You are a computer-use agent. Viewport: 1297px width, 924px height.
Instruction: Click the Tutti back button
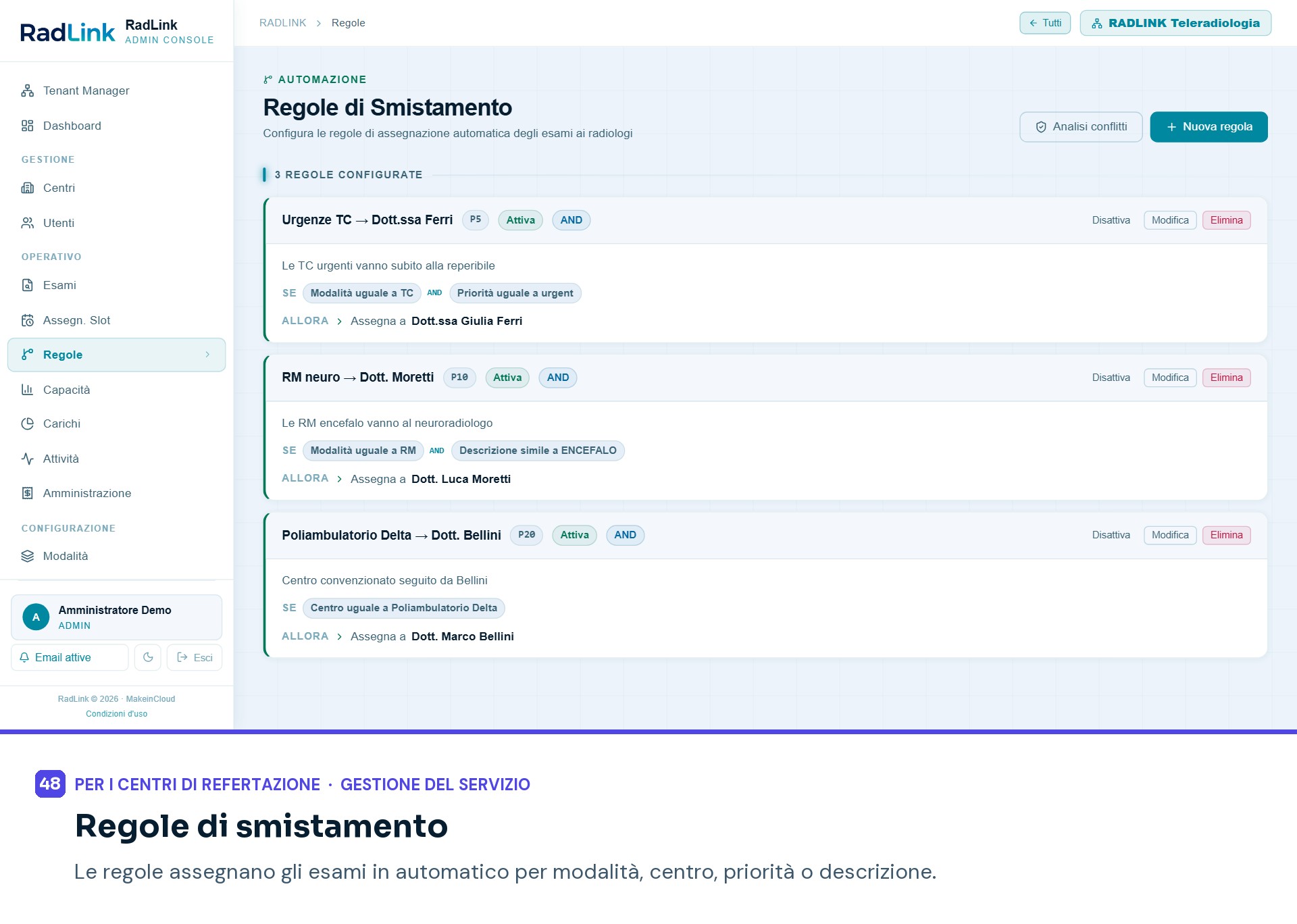[x=1045, y=23]
